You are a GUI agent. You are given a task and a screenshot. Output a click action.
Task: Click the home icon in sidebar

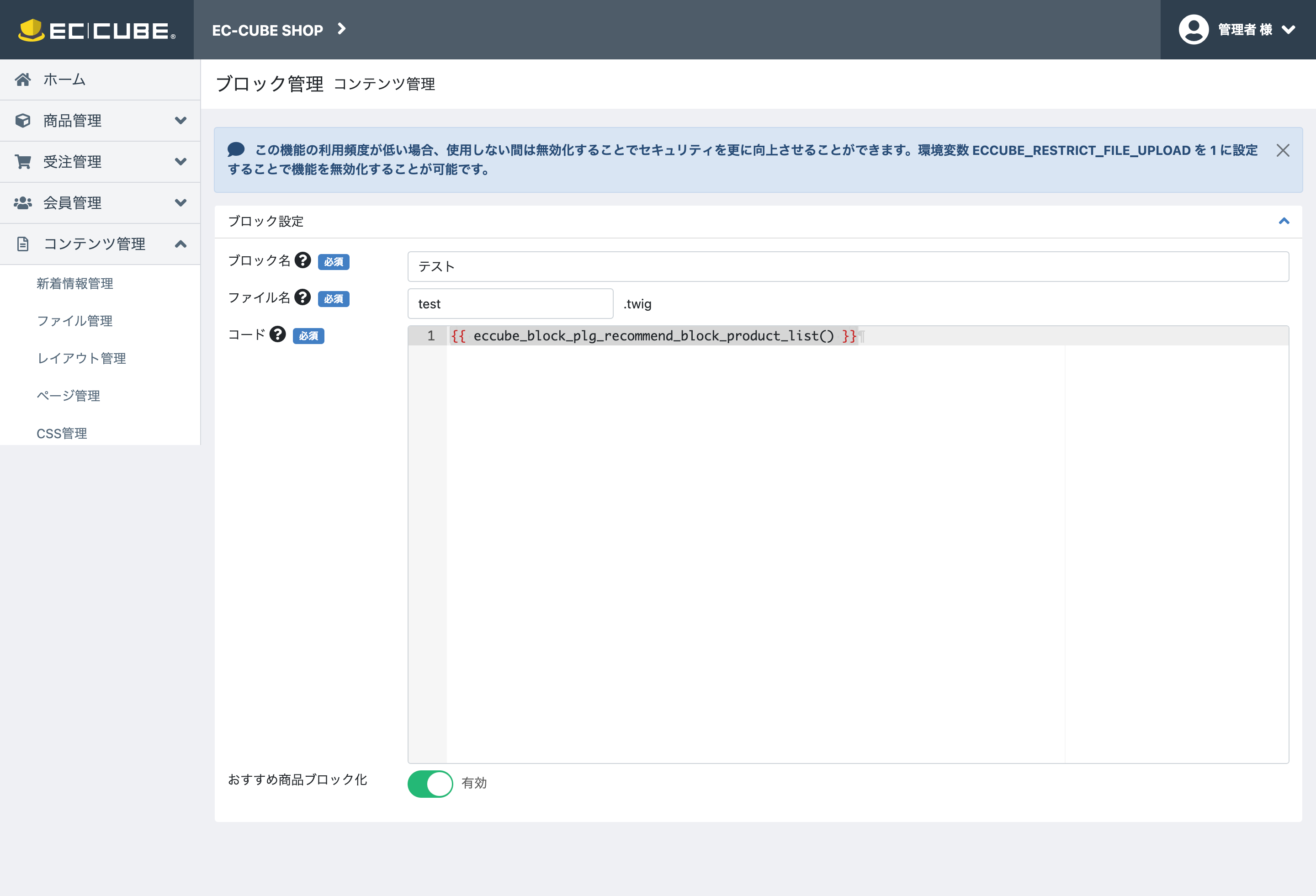coord(23,80)
